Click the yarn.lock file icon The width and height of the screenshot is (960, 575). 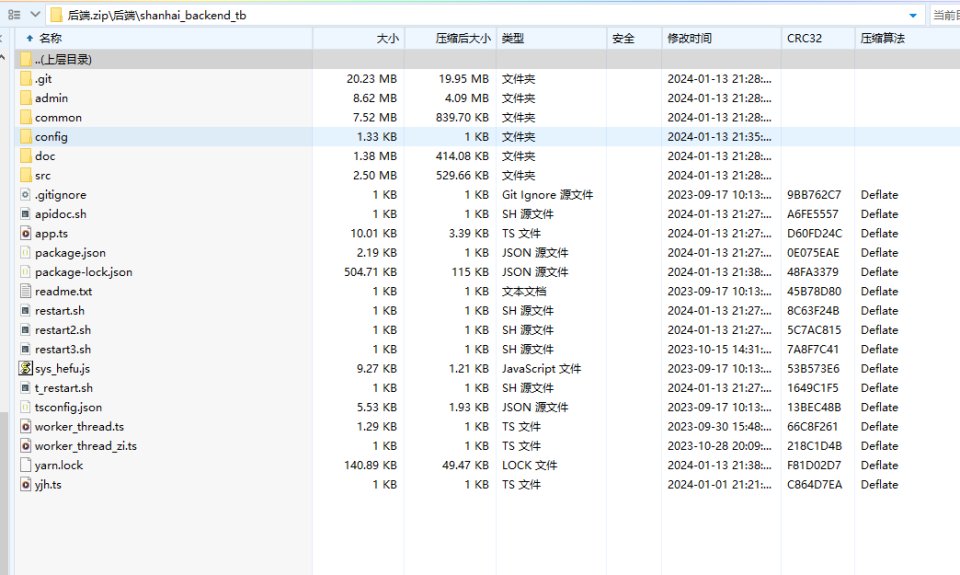pos(26,465)
